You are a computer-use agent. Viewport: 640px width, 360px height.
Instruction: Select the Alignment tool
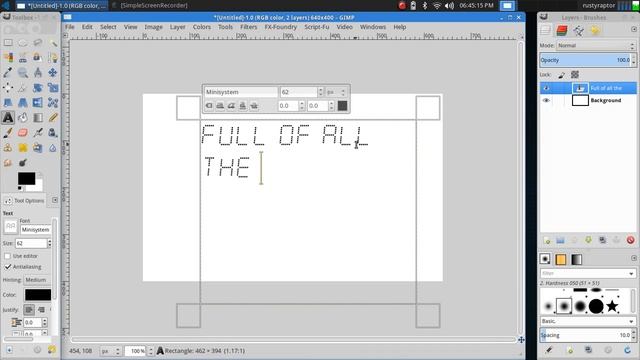coord(8,88)
